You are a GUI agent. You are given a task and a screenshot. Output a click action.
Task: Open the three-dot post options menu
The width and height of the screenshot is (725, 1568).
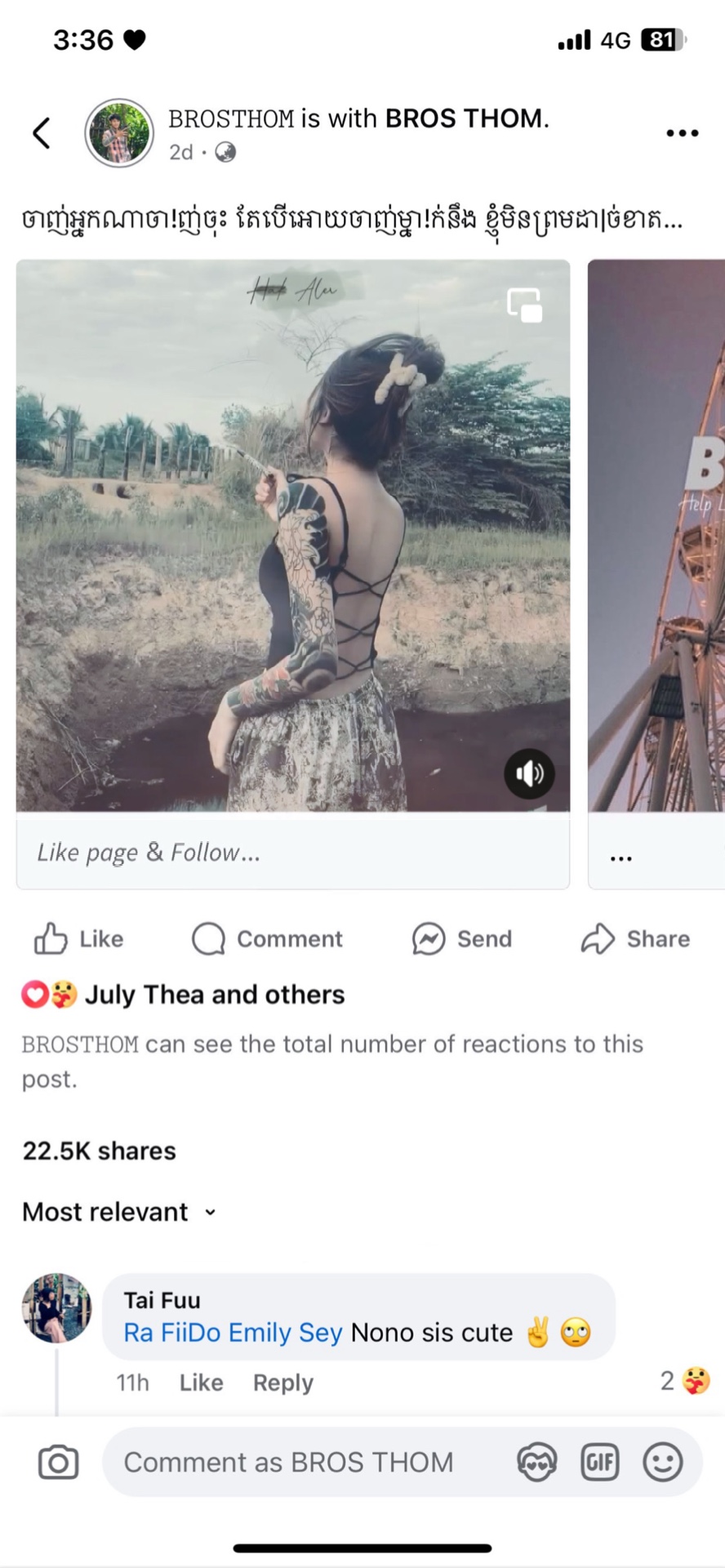(x=682, y=133)
